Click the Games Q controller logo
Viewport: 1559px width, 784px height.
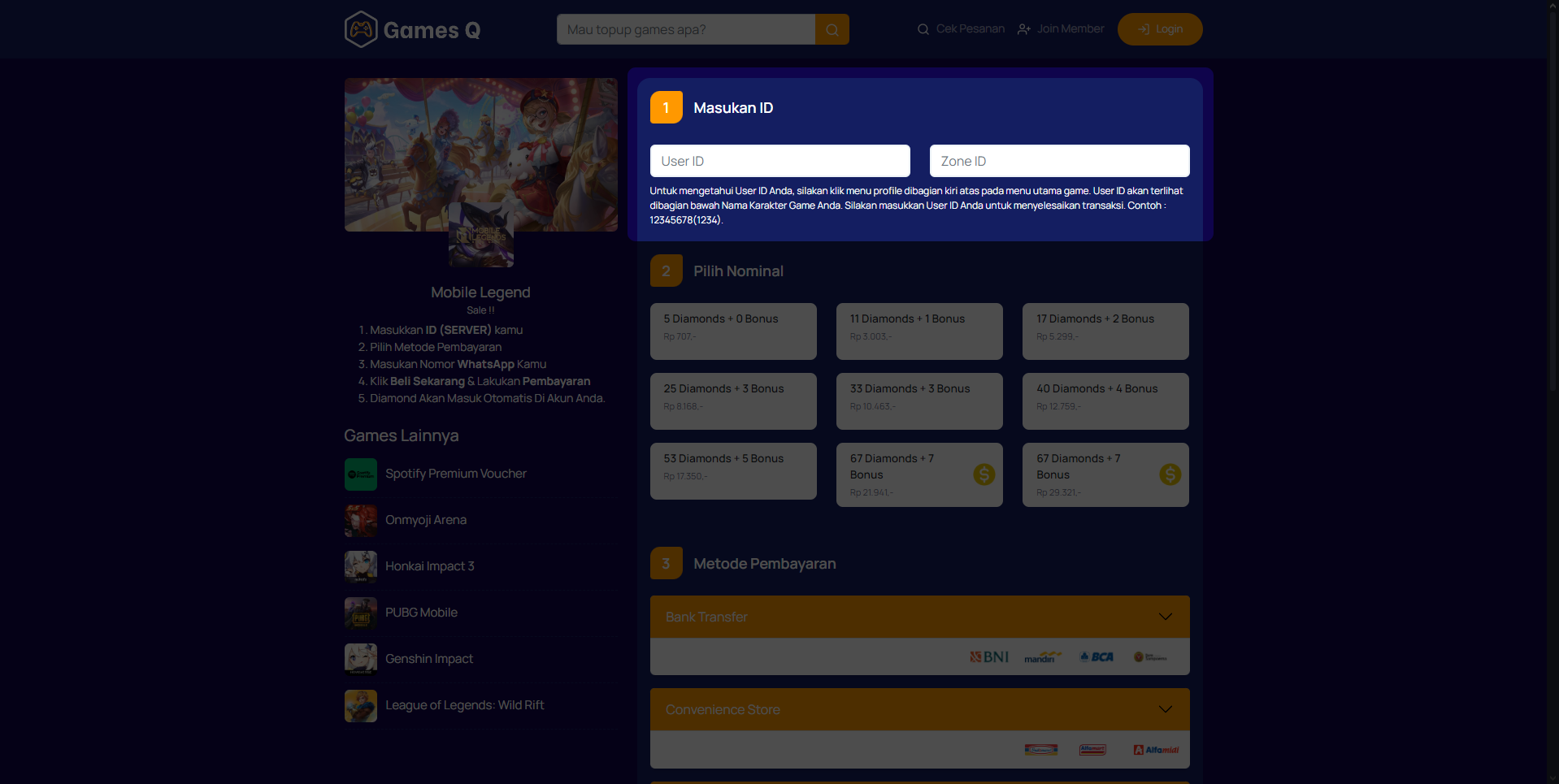coord(361,29)
